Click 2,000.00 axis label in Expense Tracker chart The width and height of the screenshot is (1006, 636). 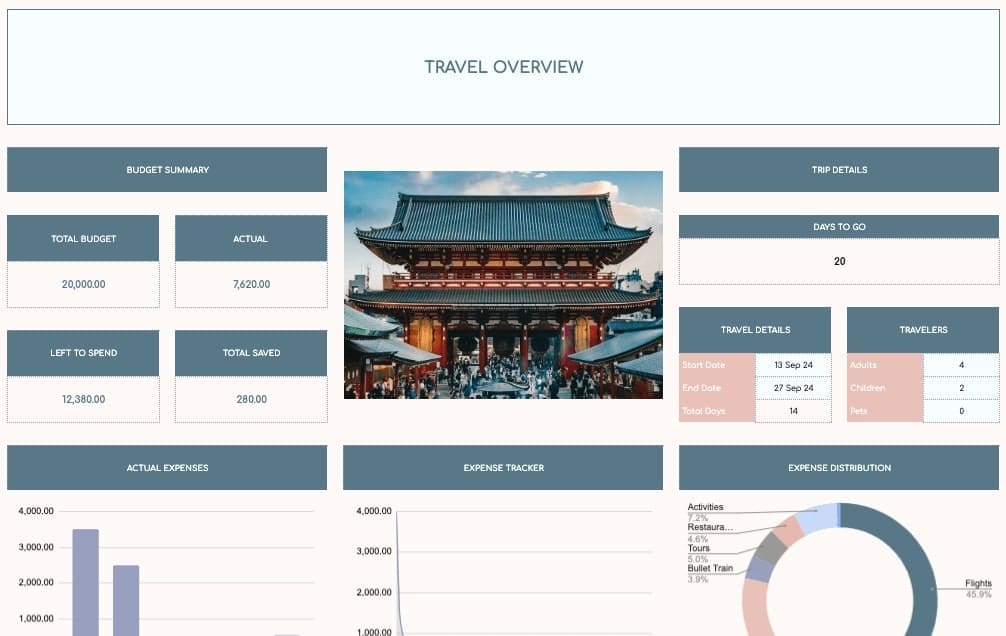[x=373, y=592]
